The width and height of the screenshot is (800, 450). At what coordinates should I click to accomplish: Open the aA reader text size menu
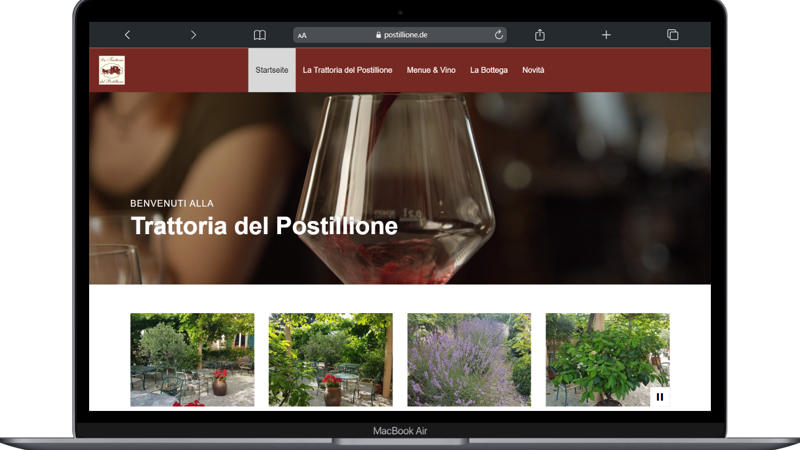point(302,35)
